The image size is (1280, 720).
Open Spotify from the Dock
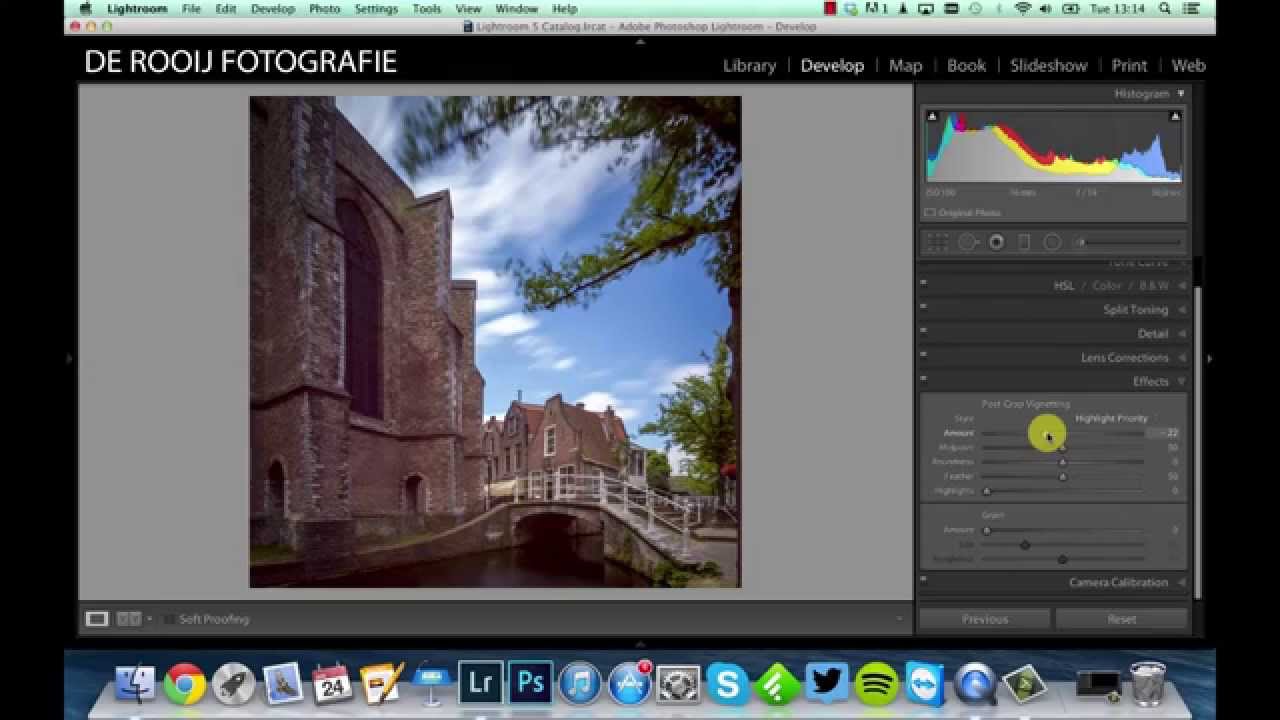(877, 685)
